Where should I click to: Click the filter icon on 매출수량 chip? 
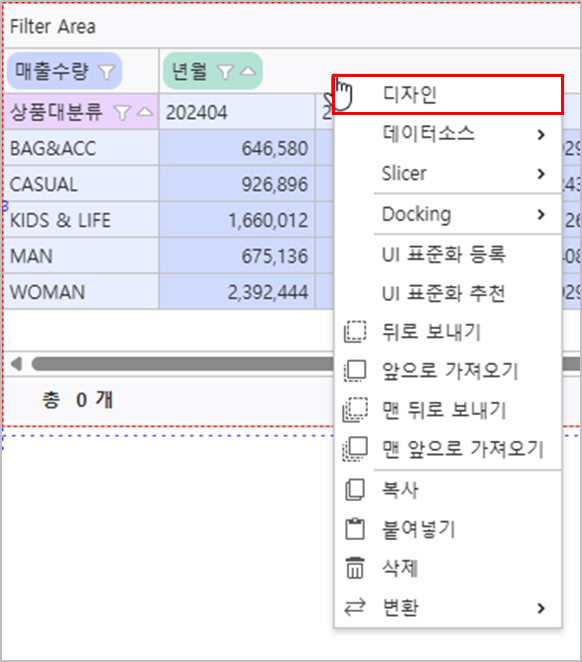point(106,72)
